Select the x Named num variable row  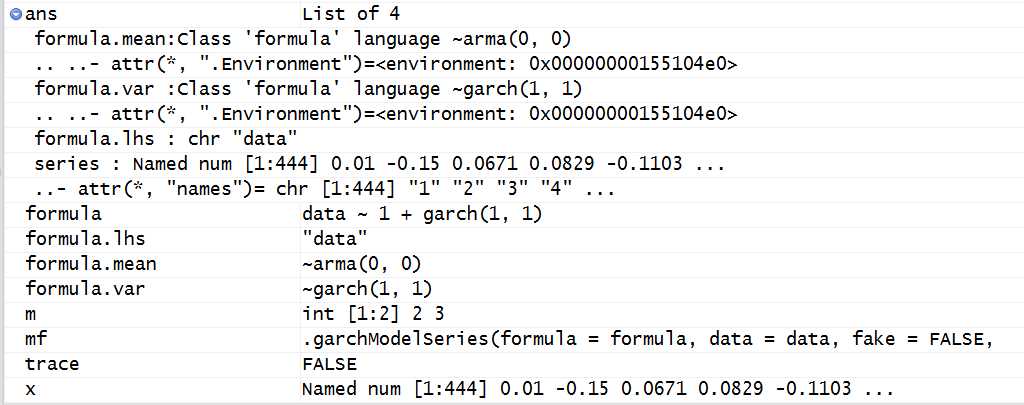click(x=512, y=389)
